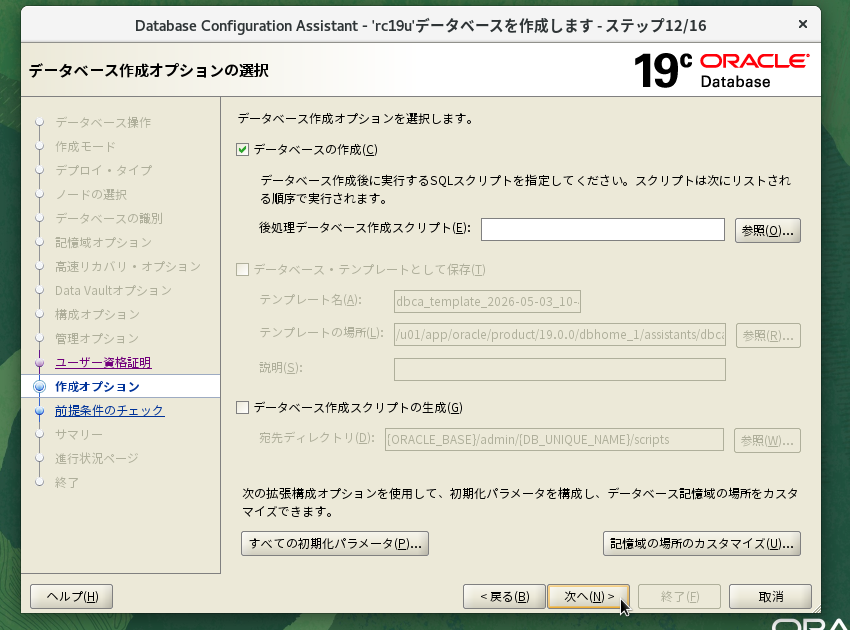The width and height of the screenshot is (850, 630).
Task: Close the Database Configuration Assistant window
Action: (x=803, y=24)
